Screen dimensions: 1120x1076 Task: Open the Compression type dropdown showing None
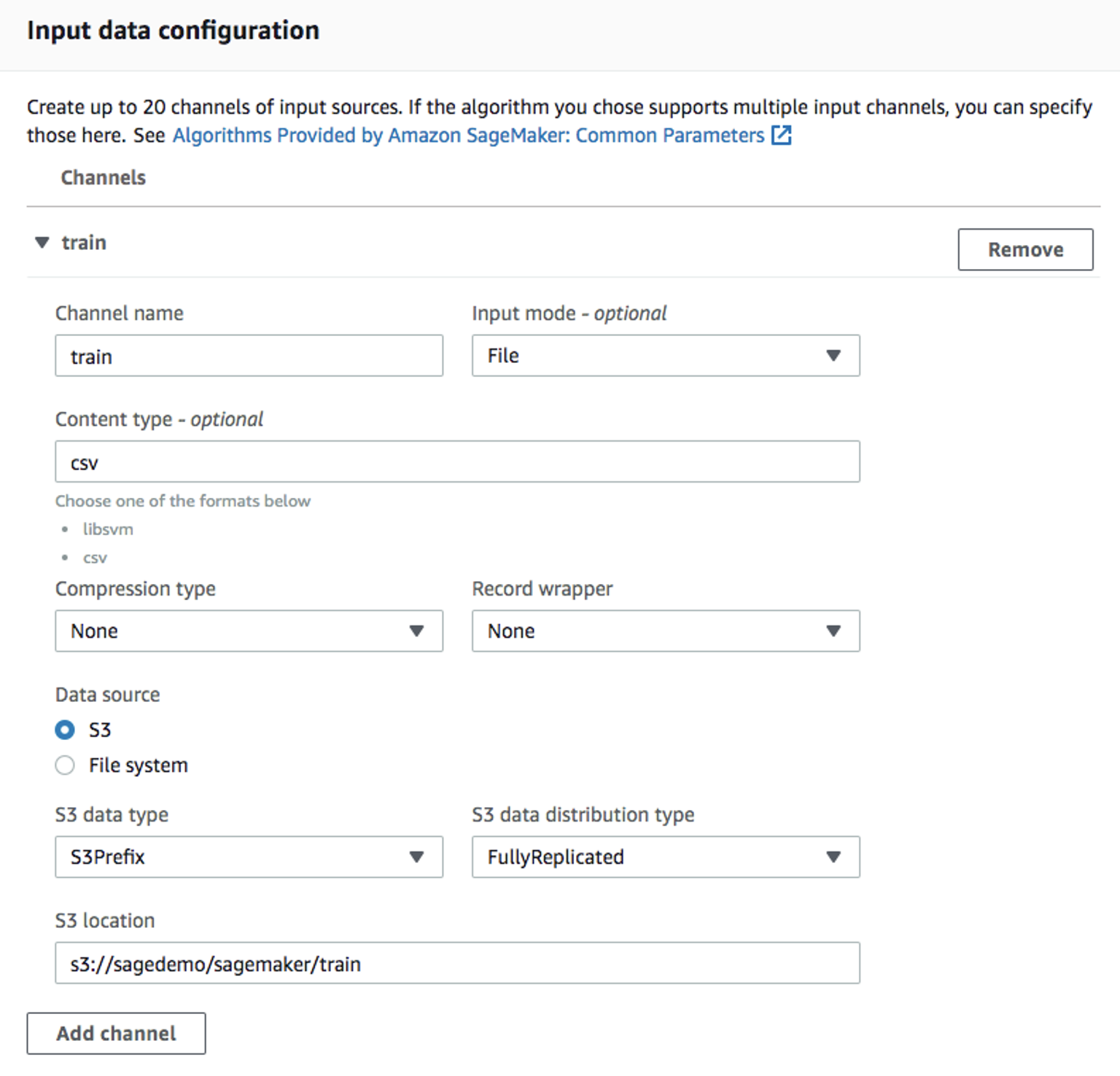pyautogui.click(x=249, y=631)
